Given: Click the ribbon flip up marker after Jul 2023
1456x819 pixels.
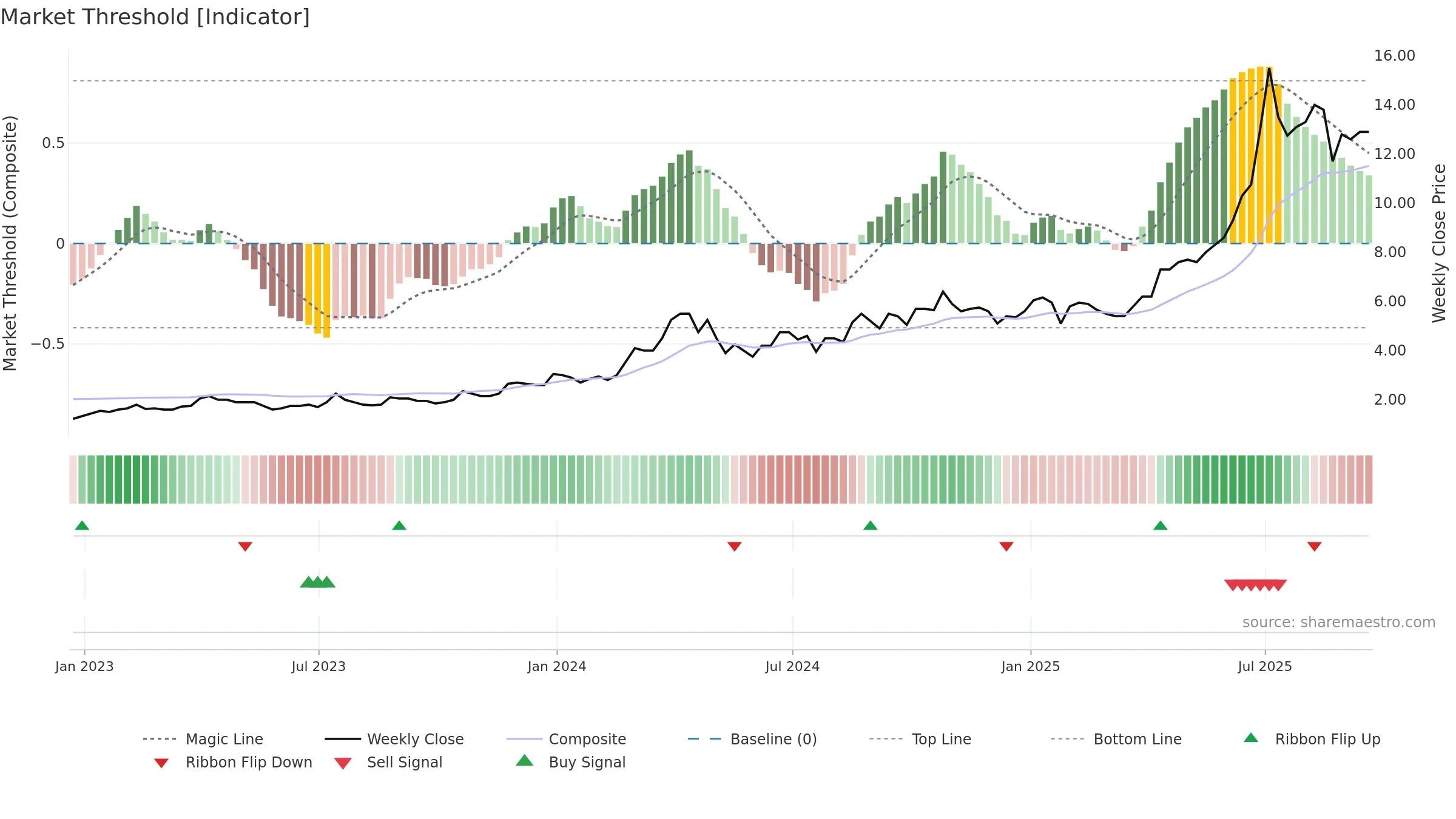Looking at the screenshot, I should 399,525.
